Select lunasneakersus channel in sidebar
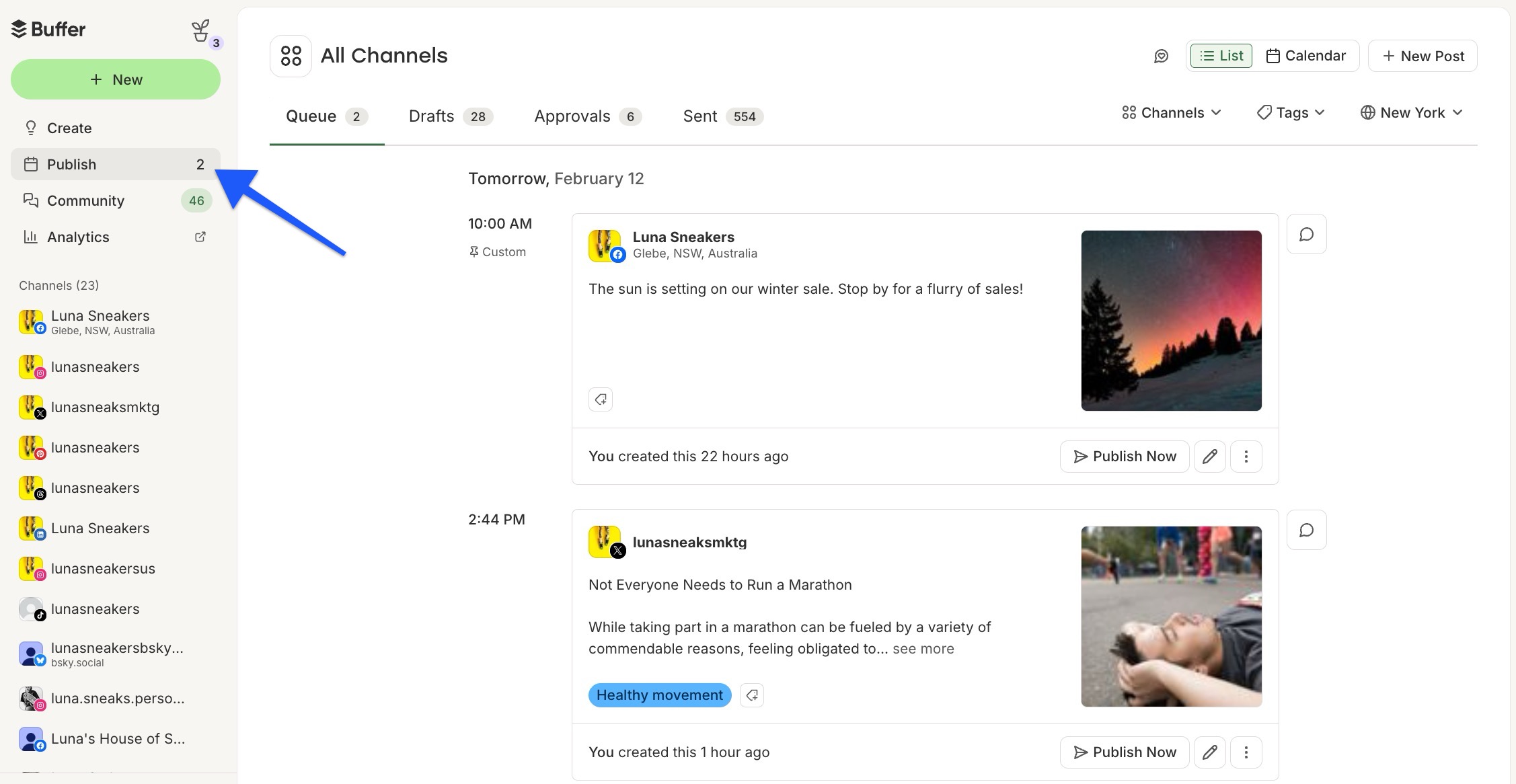 click(116, 568)
